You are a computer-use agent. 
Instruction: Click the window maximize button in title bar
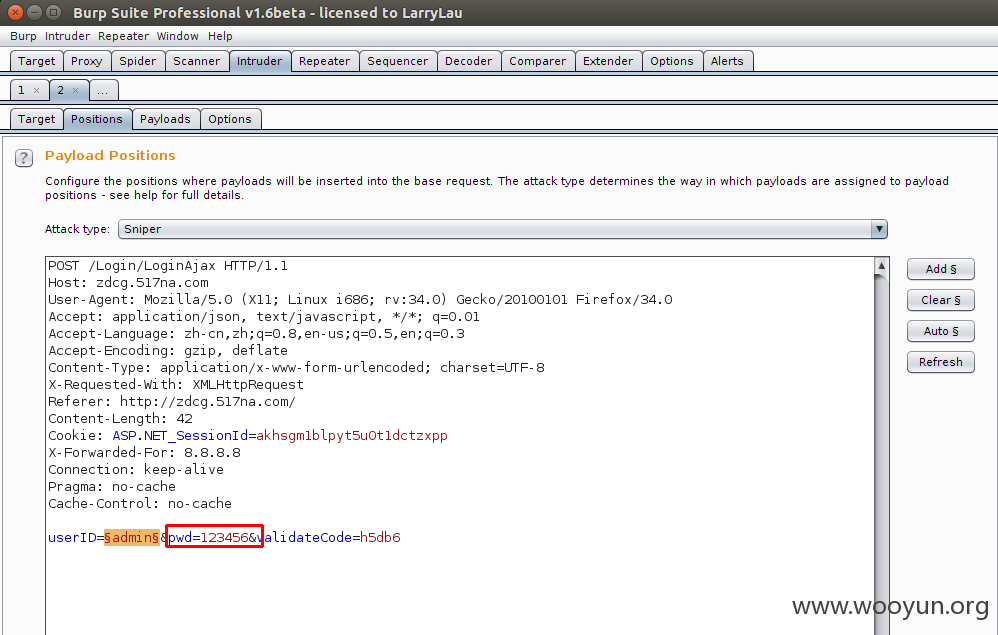(x=54, y=12)
